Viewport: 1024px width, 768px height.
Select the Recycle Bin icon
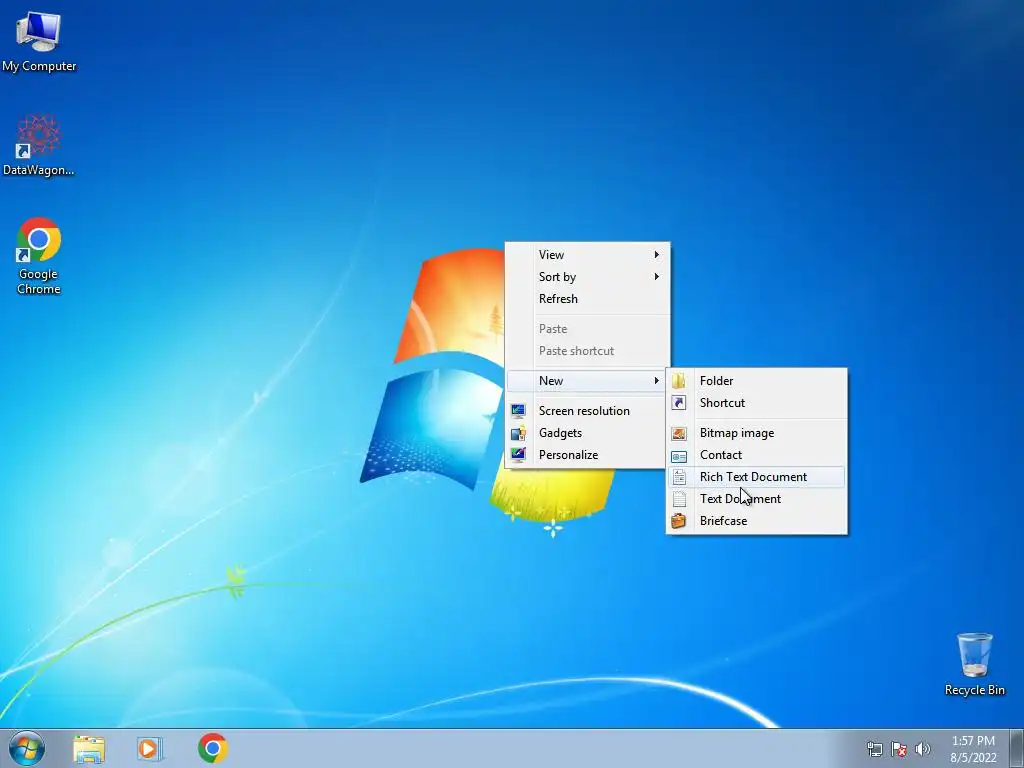(974, 664)
